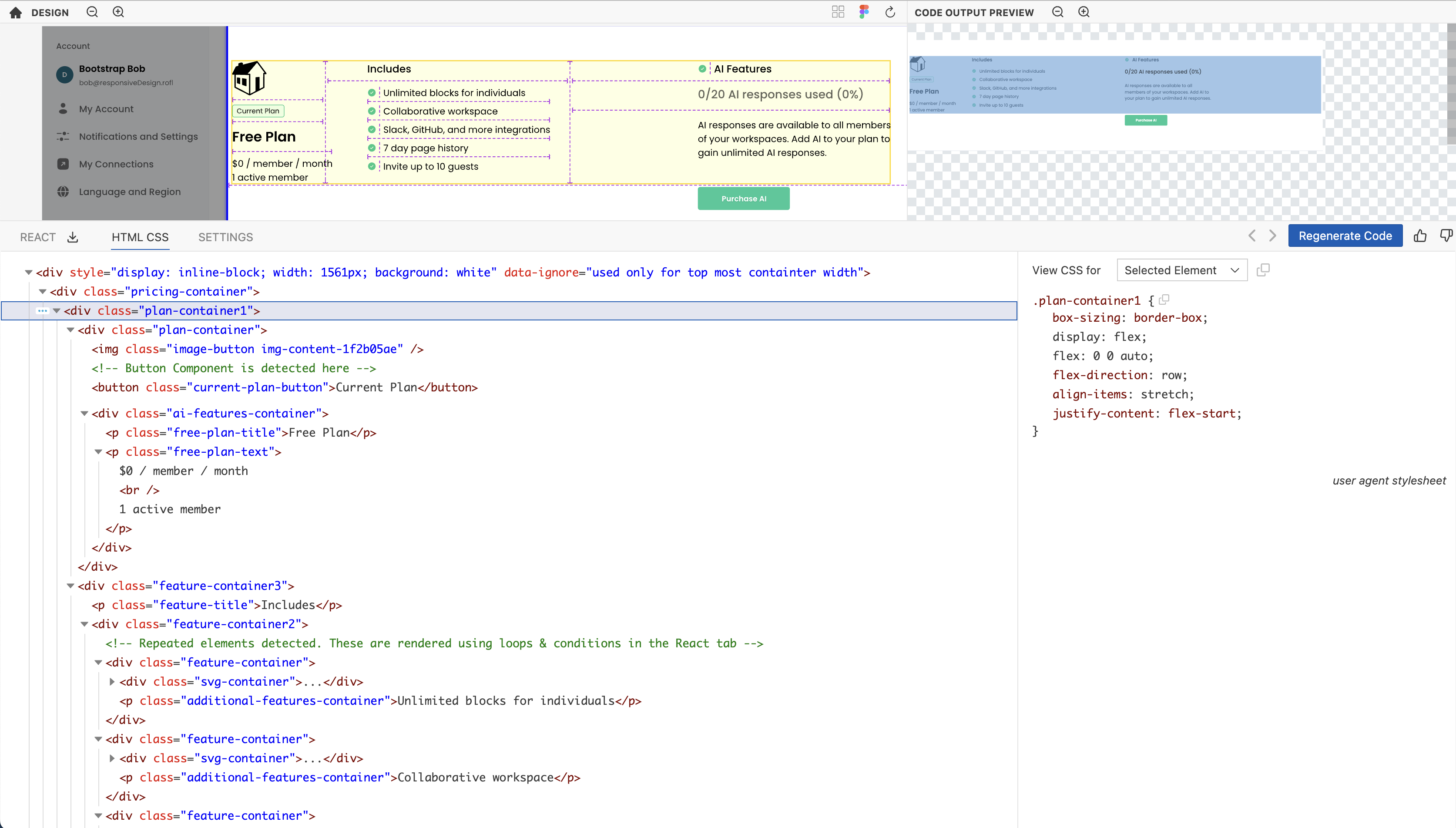This screenshot has width=1456, height=828.
Task: Select the current-plan-button code line
Action: click(x=285, y=387)
